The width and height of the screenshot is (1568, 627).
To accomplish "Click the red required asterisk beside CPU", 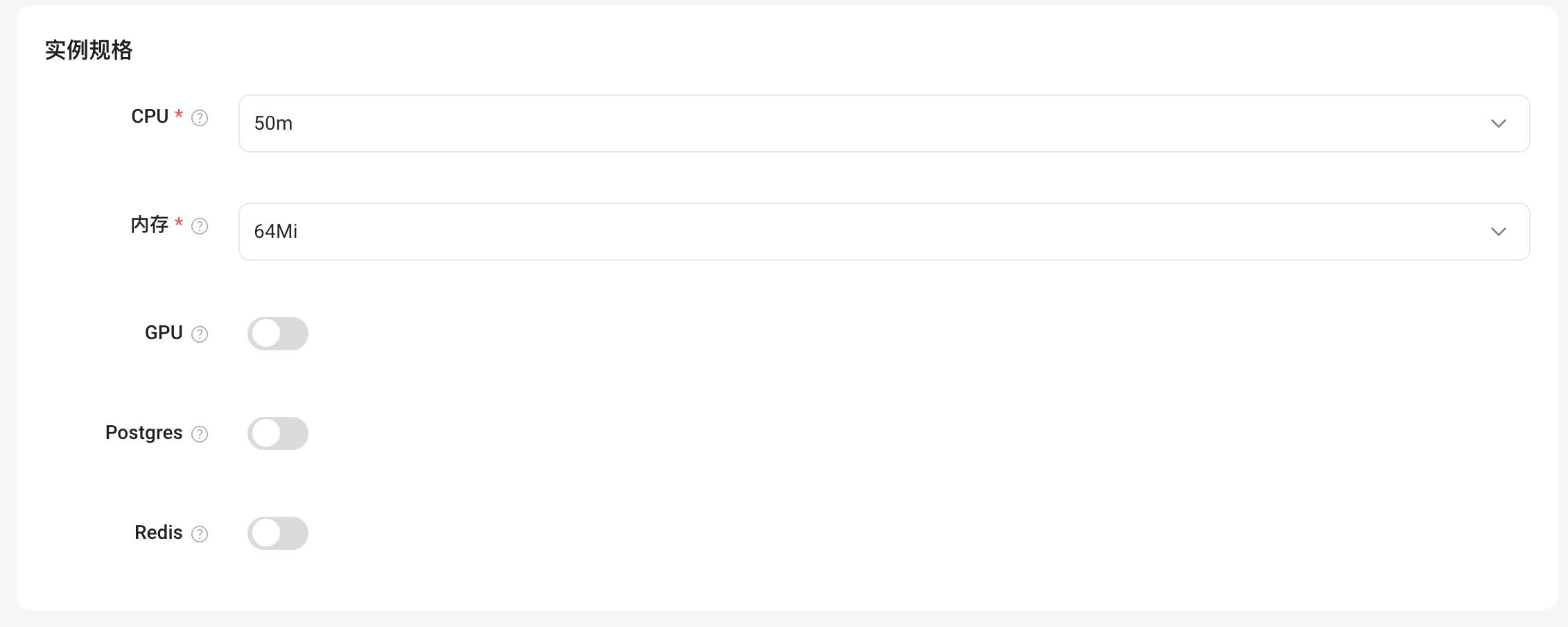I will click(x=179, y=114).
